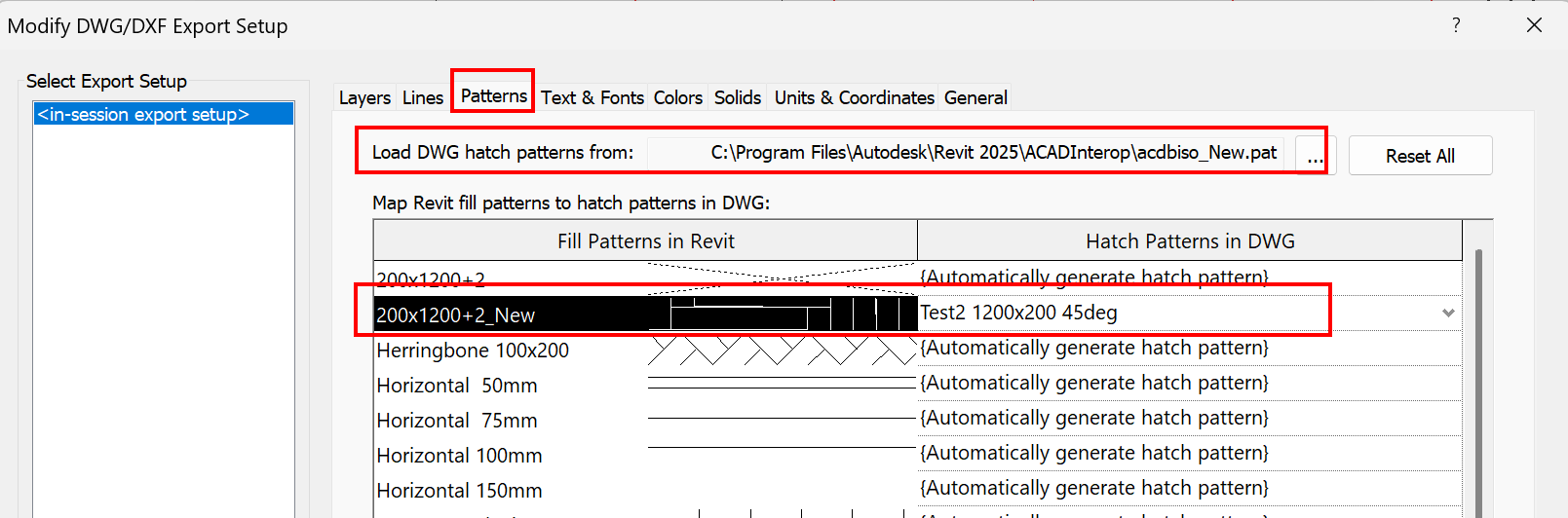Screen dimensions: 1568x518
Task: Open the Solids tab
Action: pyautogui.click(x=738, y=97)
